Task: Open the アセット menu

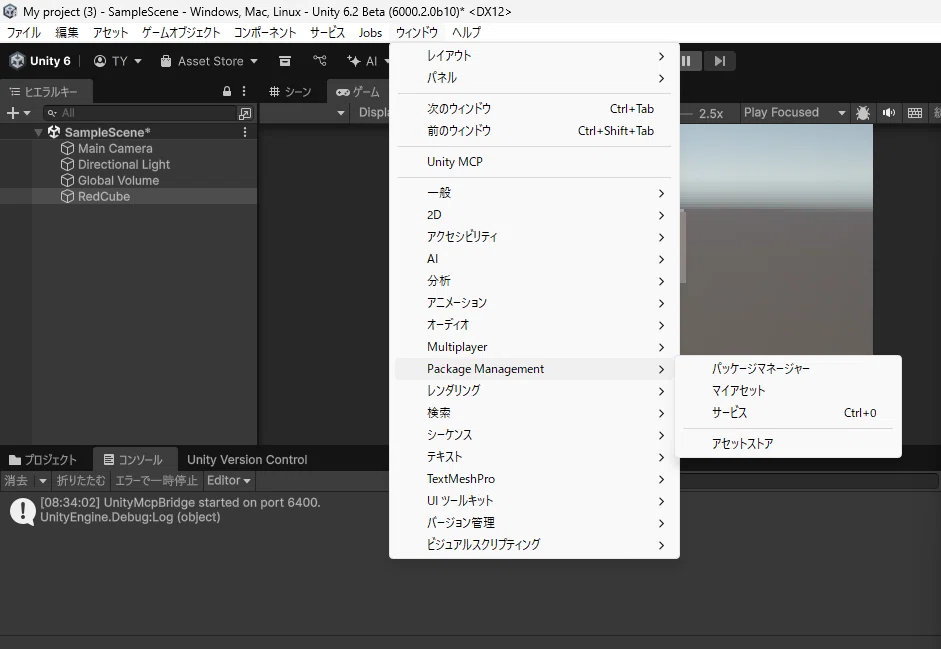Action: point(110,32)
